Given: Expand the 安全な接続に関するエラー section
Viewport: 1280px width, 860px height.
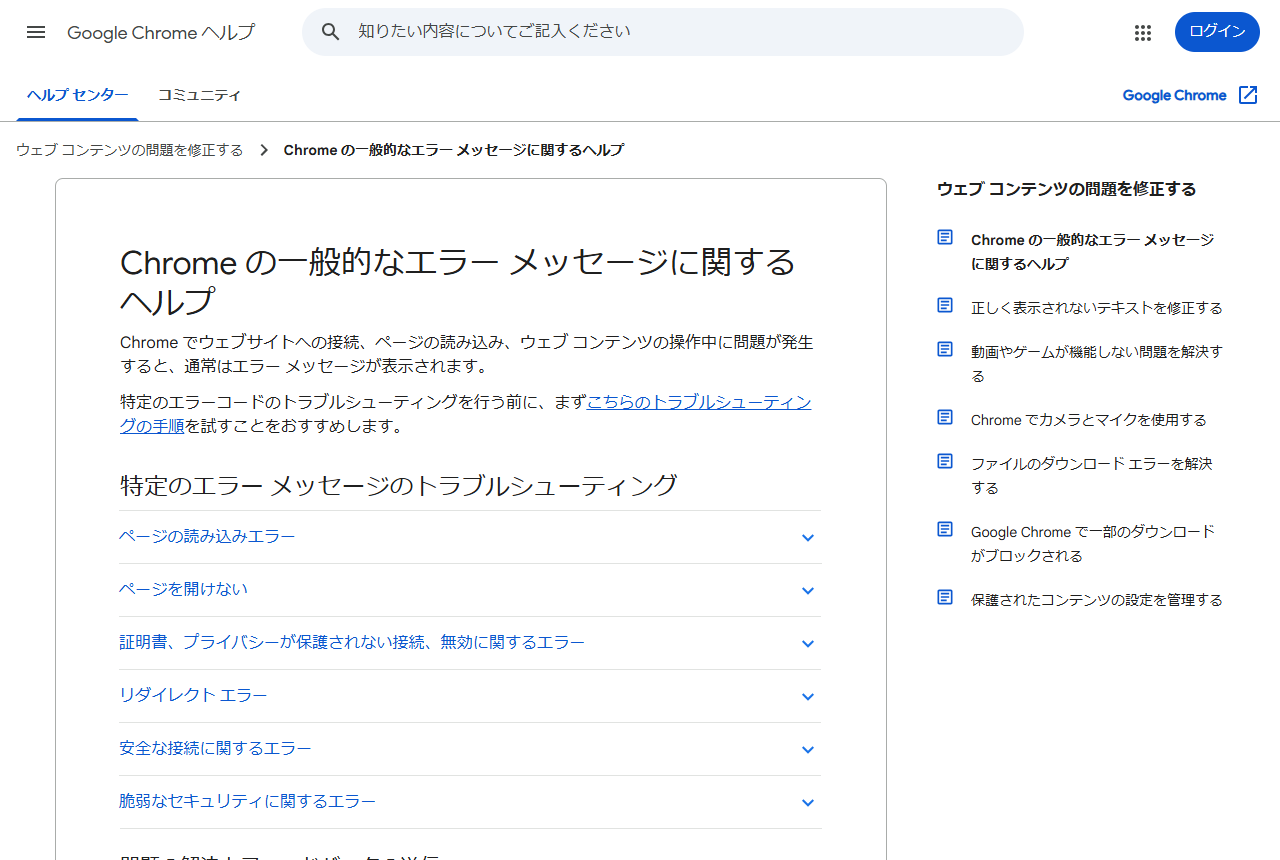Looking at the screenshot, I should click(x=470, y=749).
